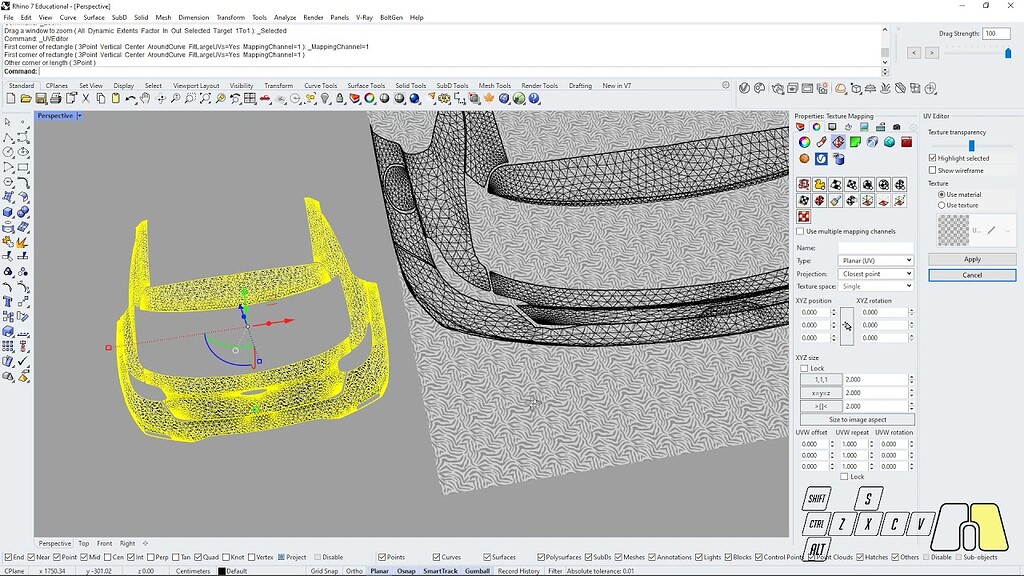Select the box mapping icon in Texture Mapping
Viewport: 1024px width, 576px height.
click(852, 184)
